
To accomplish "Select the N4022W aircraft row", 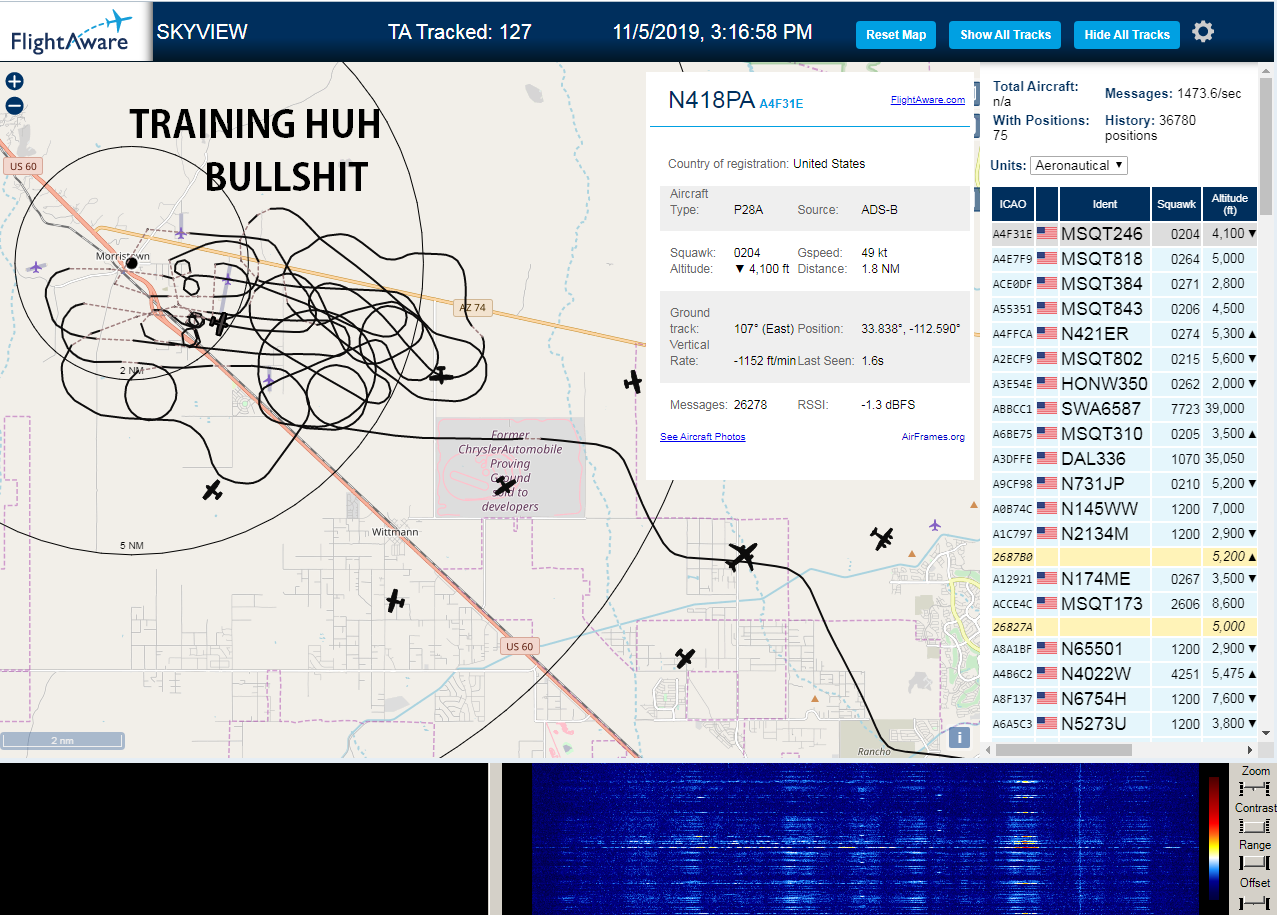I will click(1124, 674).
